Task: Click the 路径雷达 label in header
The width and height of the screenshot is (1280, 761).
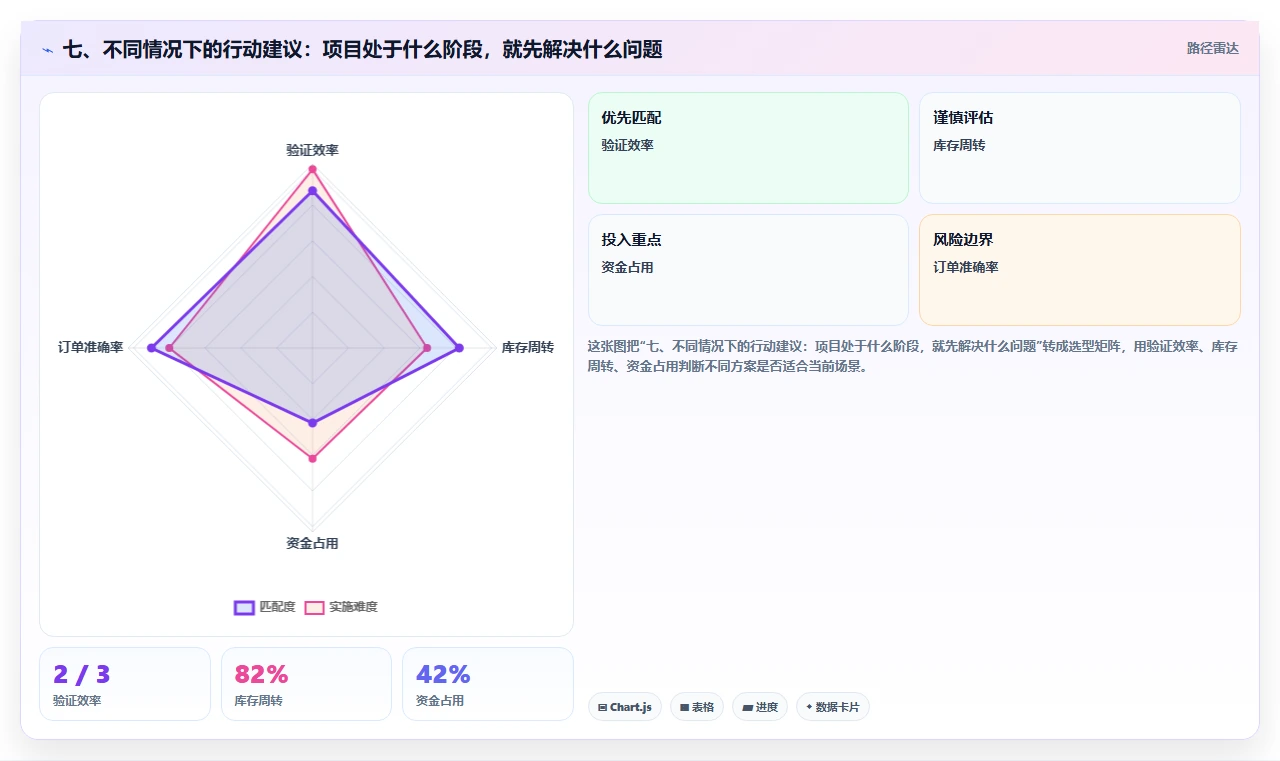Action: pyautogui.click(x=1212, y=48)
